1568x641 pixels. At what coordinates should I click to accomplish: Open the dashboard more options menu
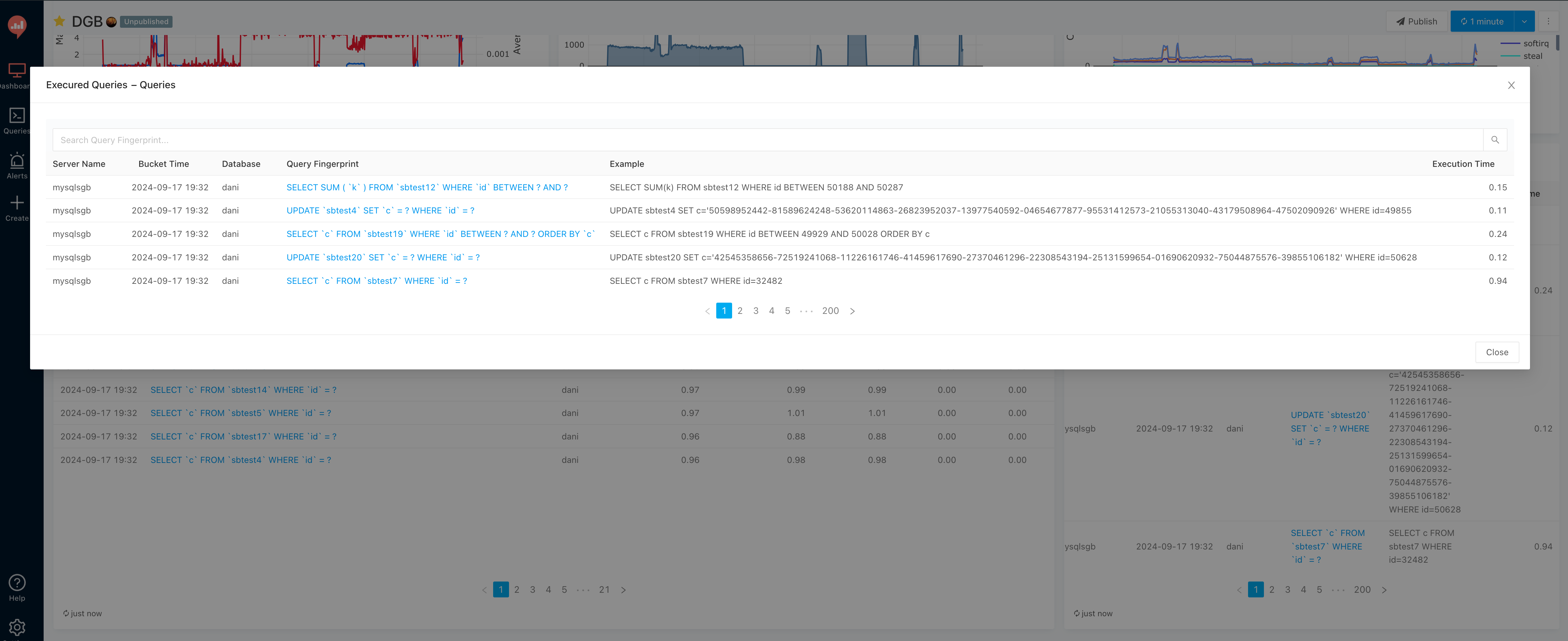click(1548, 21)
